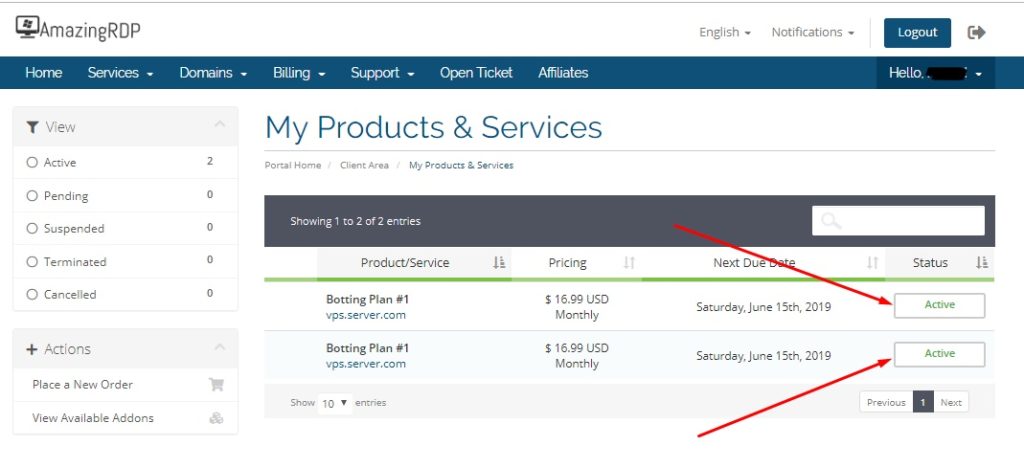Click the plus icon in Actions panel
The width and height of the screenshot is (1024, 468).
coord(32,349)
